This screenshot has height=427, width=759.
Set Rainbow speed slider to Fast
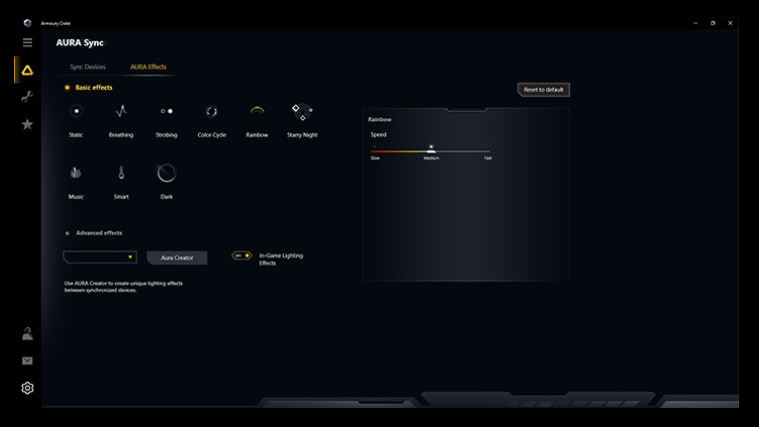(488, 151)
